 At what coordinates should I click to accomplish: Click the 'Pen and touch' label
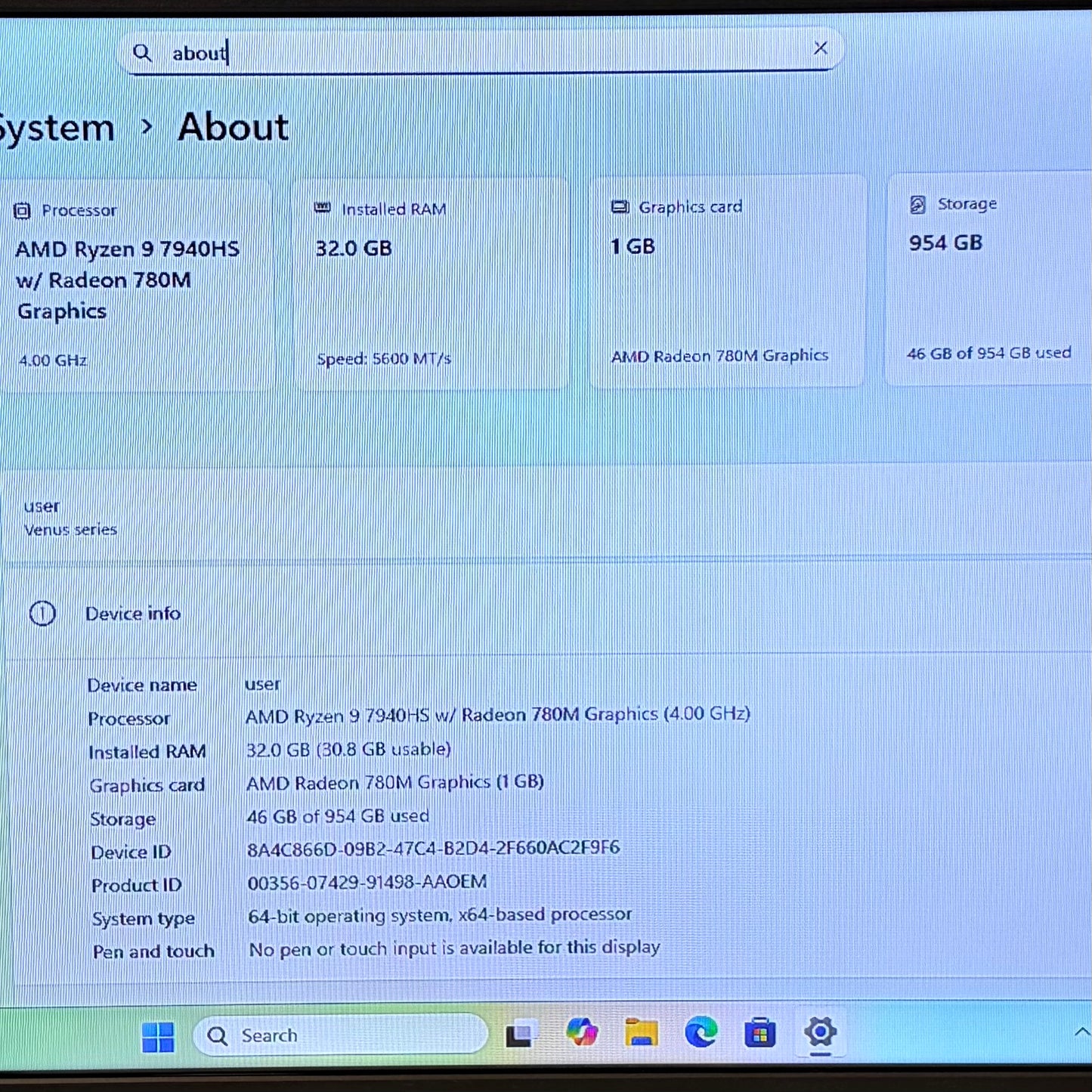point(153,951)
